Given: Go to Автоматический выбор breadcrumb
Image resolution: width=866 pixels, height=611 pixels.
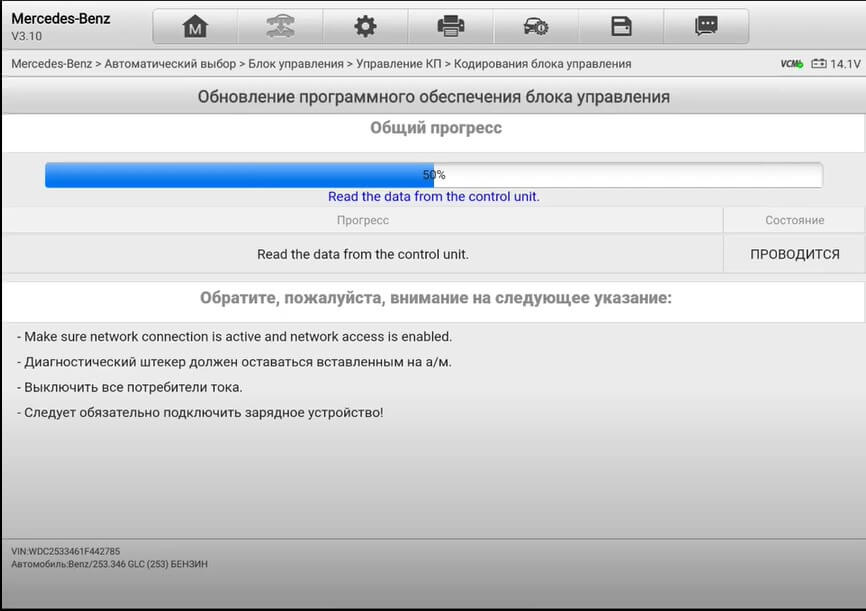Looking at the screenshot, I should click(x=170, y=64).
